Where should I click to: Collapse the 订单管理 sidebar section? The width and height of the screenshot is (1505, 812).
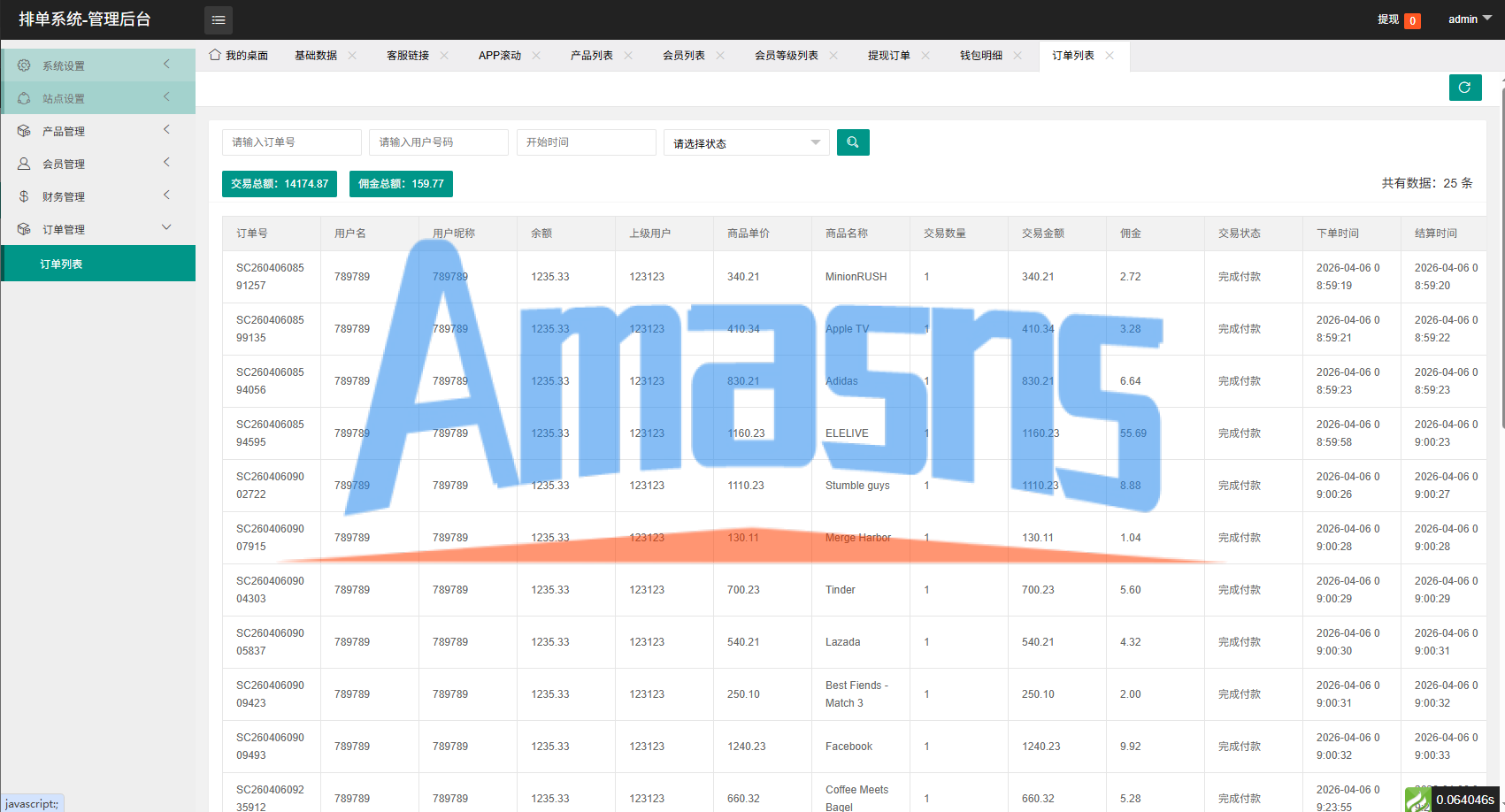click(x=98, y=229)
